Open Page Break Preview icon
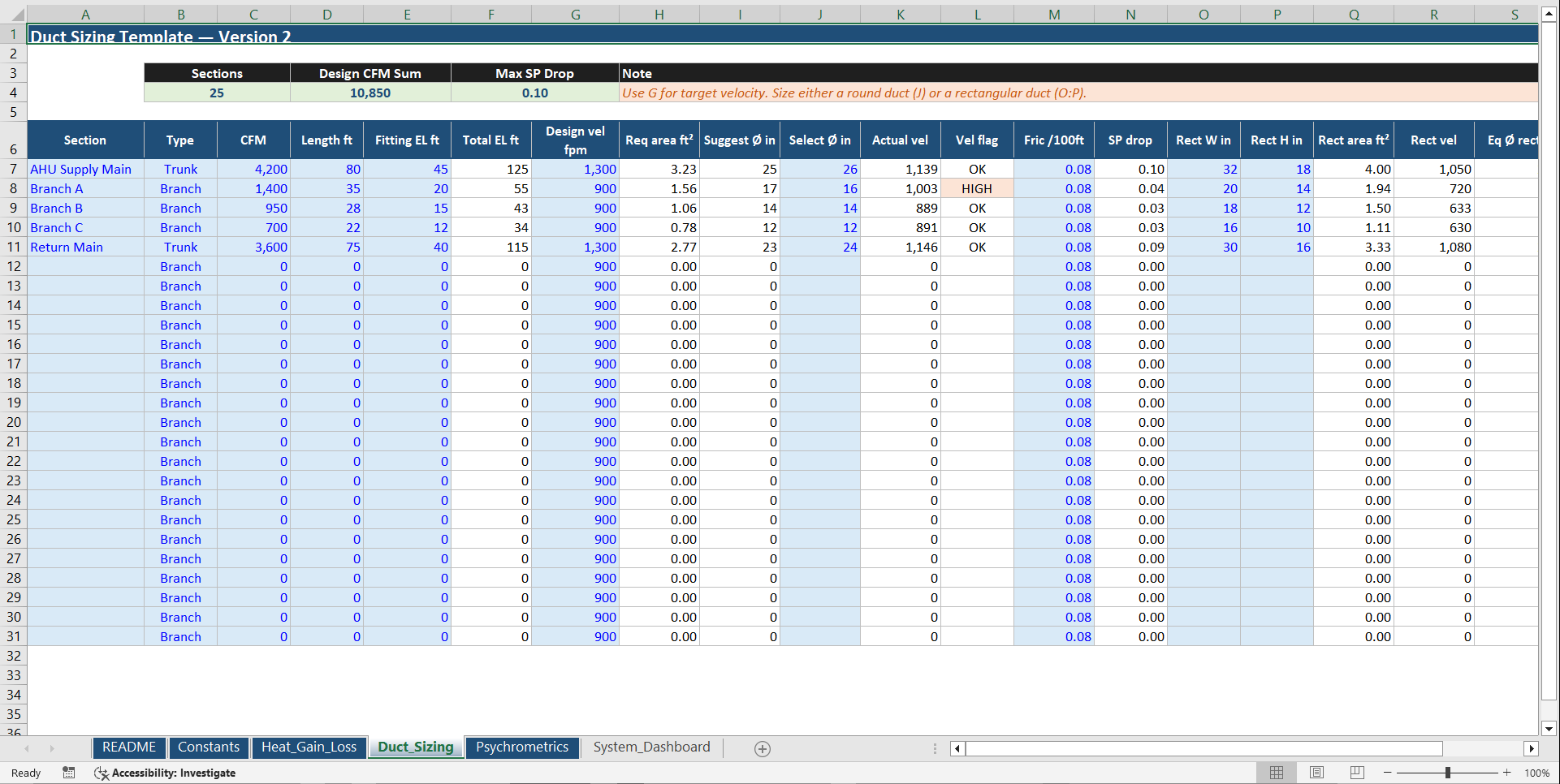 (x=1357, y=773)
